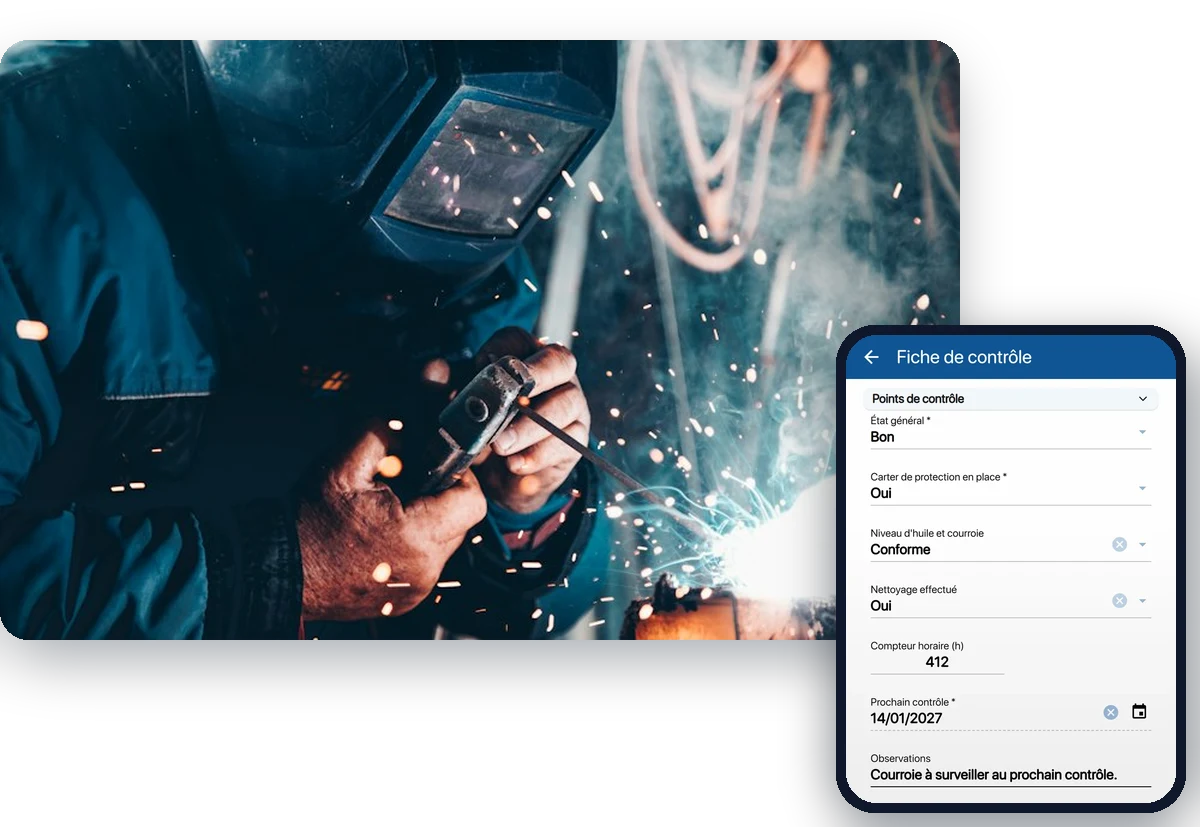1200x827 pixels.
Task: Click the Fiche de contrôle title
Action: [x=963, y=357]
